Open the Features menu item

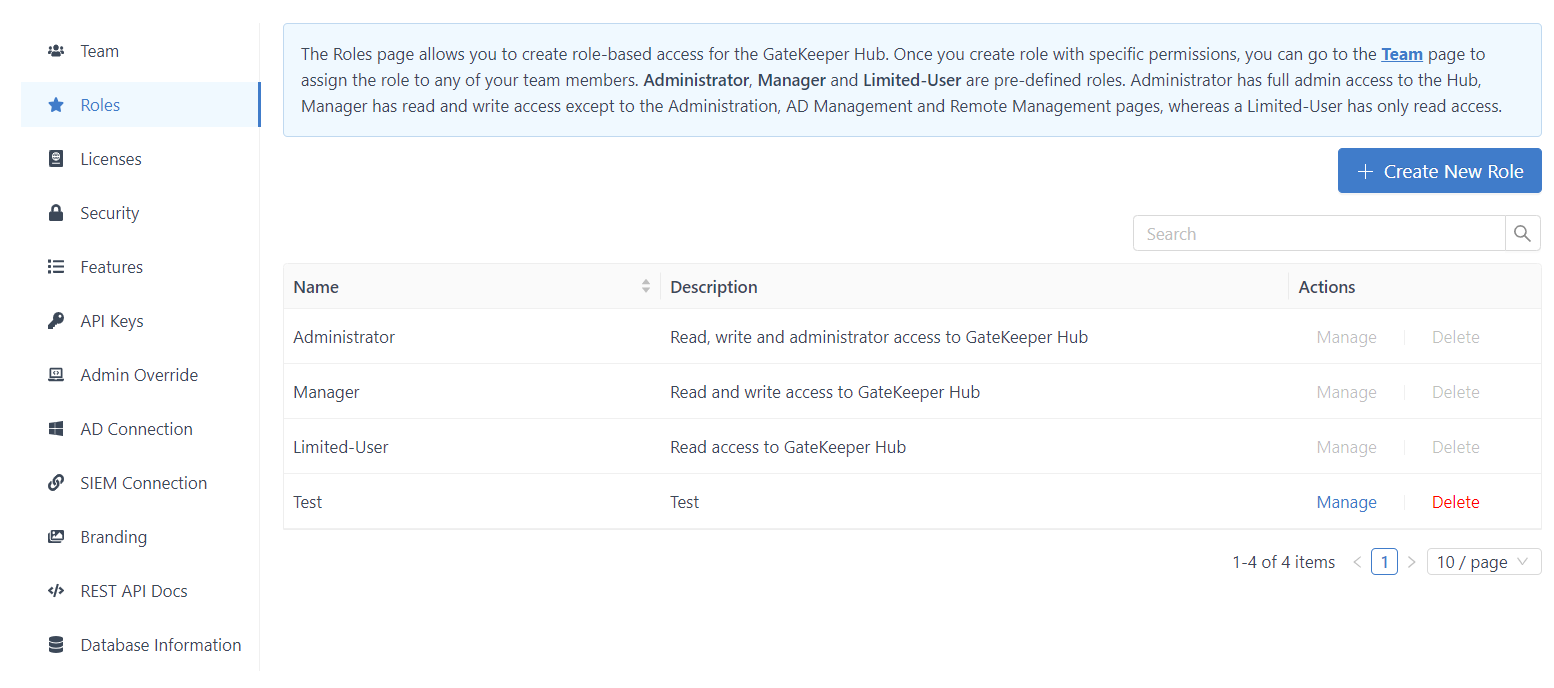[x=111, y=267]
